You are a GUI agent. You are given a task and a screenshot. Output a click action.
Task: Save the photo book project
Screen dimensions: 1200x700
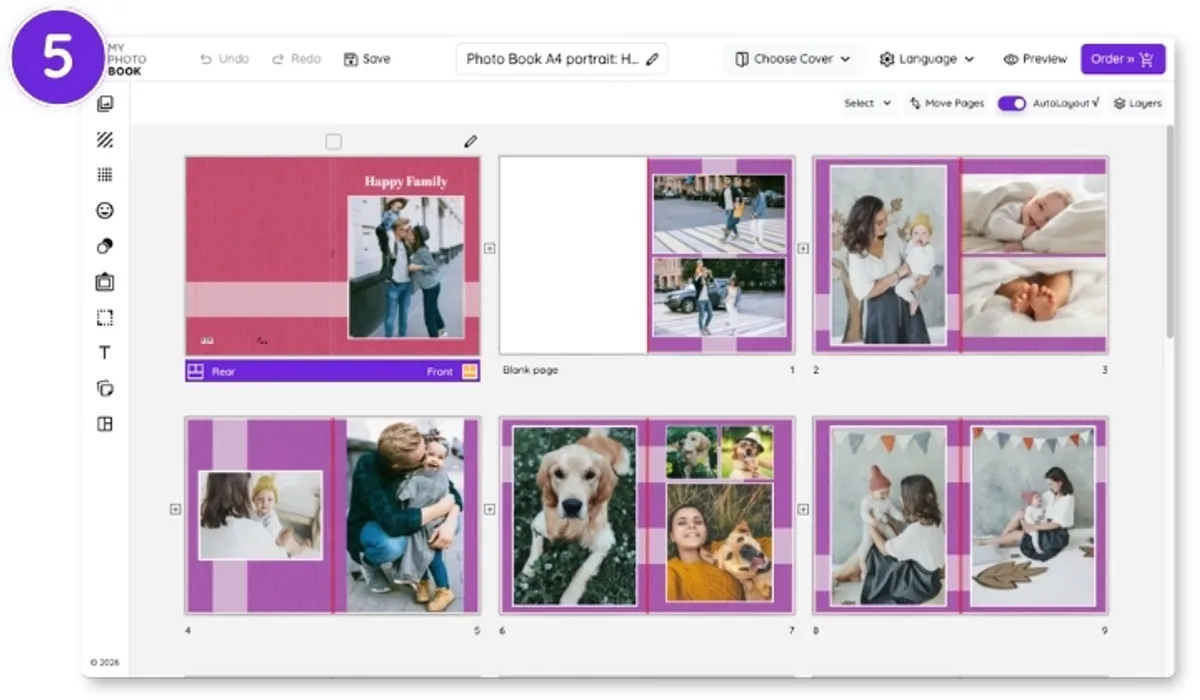click(367, 59)
